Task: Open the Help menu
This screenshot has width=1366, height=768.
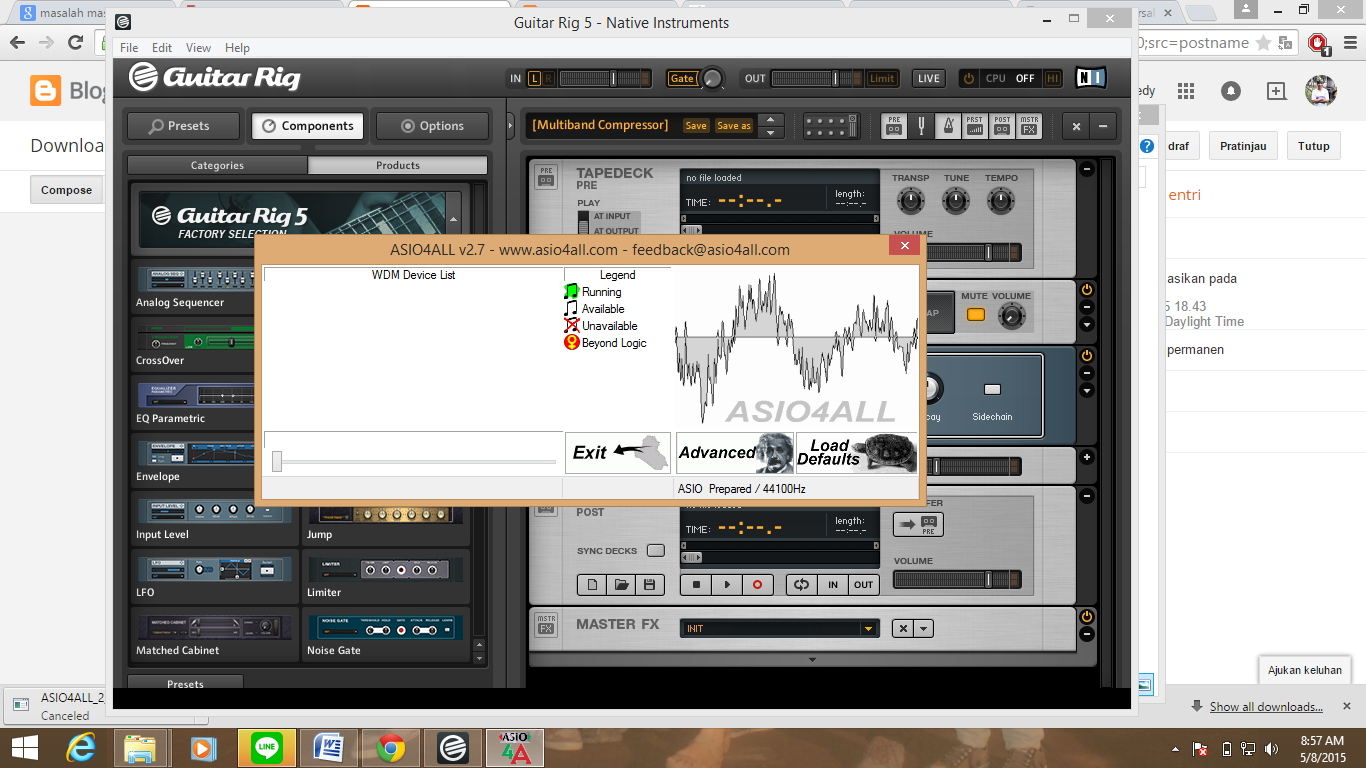Action: (237, 47)
